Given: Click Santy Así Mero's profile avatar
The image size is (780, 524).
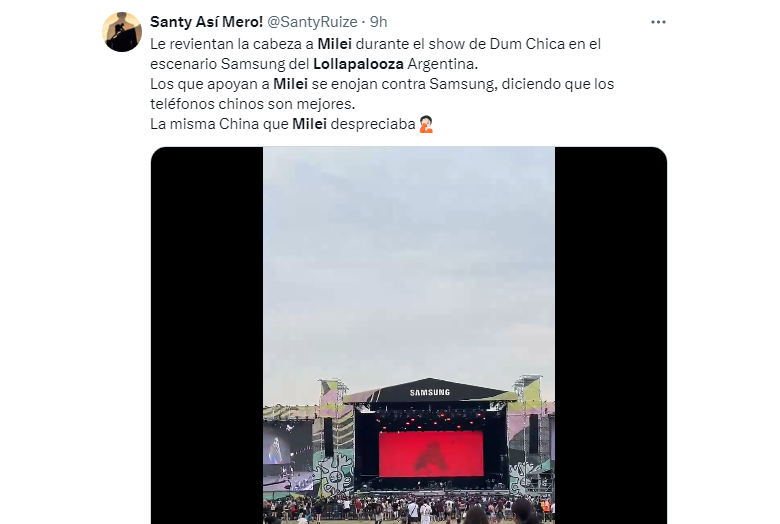Looking at the screenshot, I should click(122, 32).
